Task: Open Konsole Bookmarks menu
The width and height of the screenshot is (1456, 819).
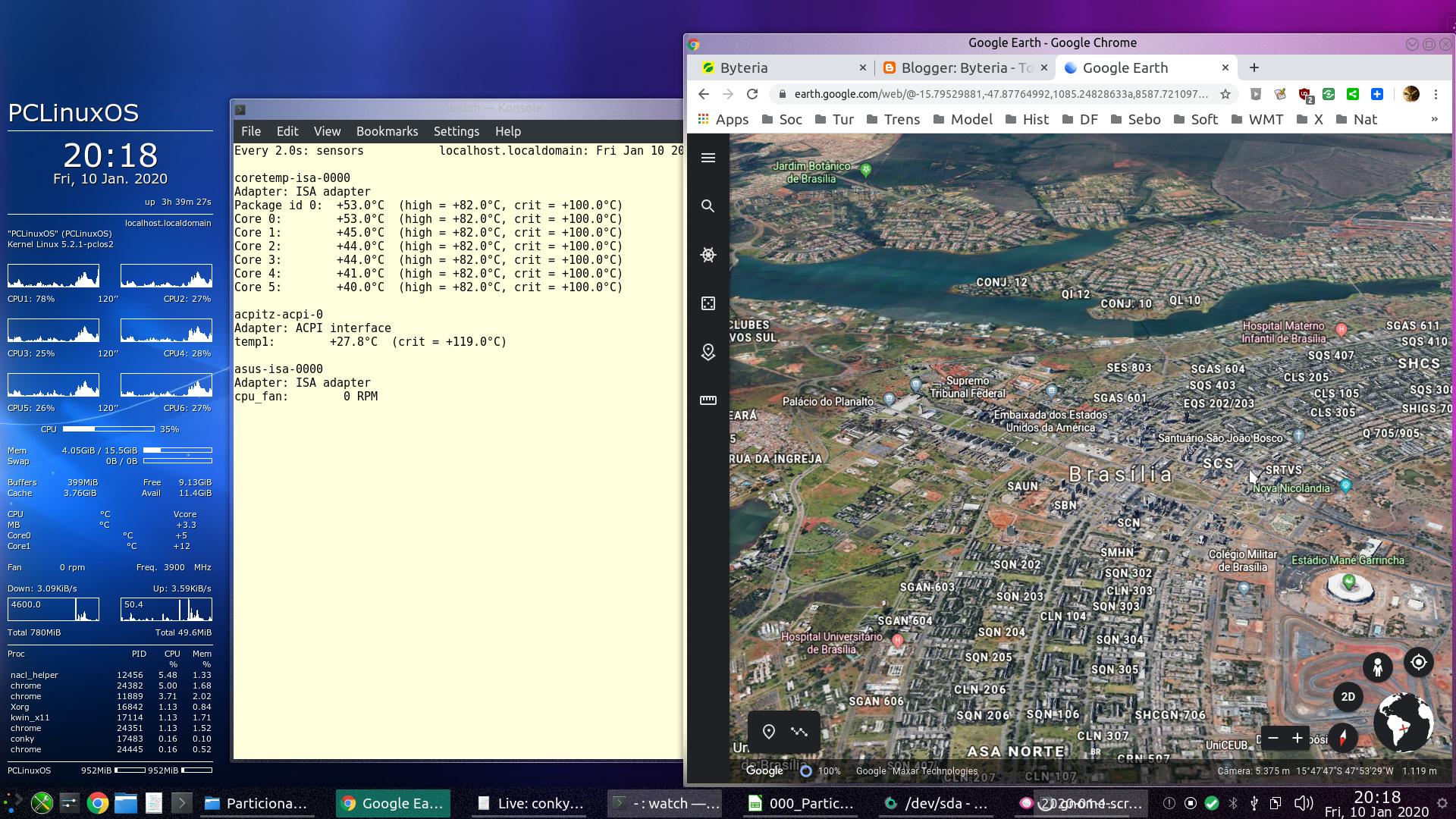Action: (x=387, y=131)
